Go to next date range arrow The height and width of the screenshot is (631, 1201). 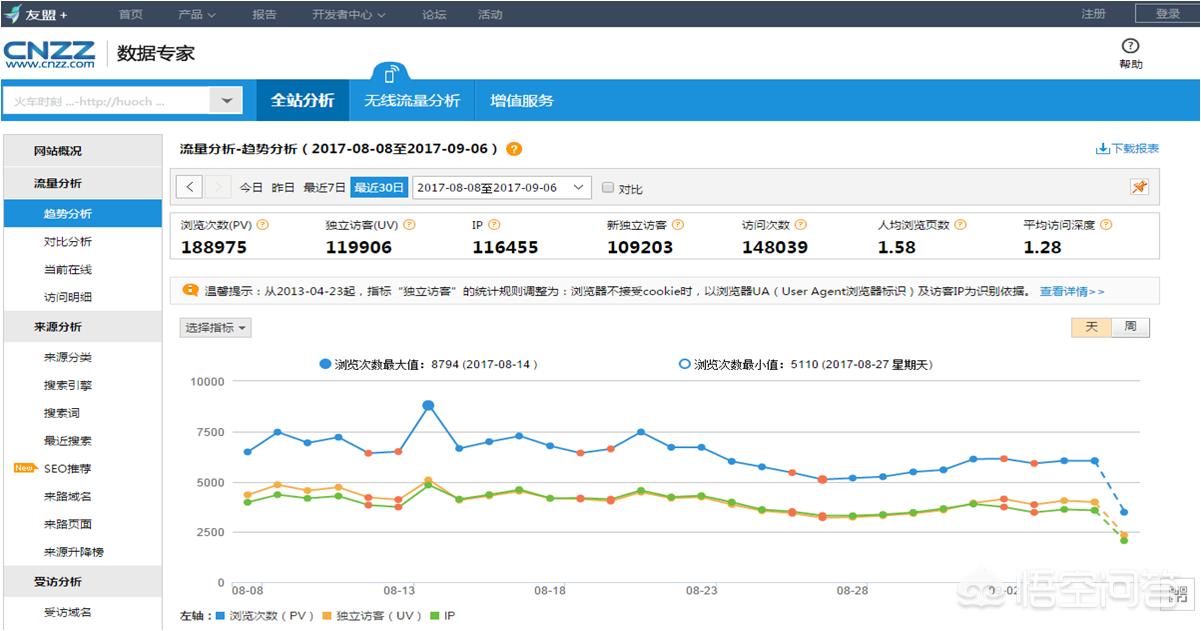pos(219,187)
